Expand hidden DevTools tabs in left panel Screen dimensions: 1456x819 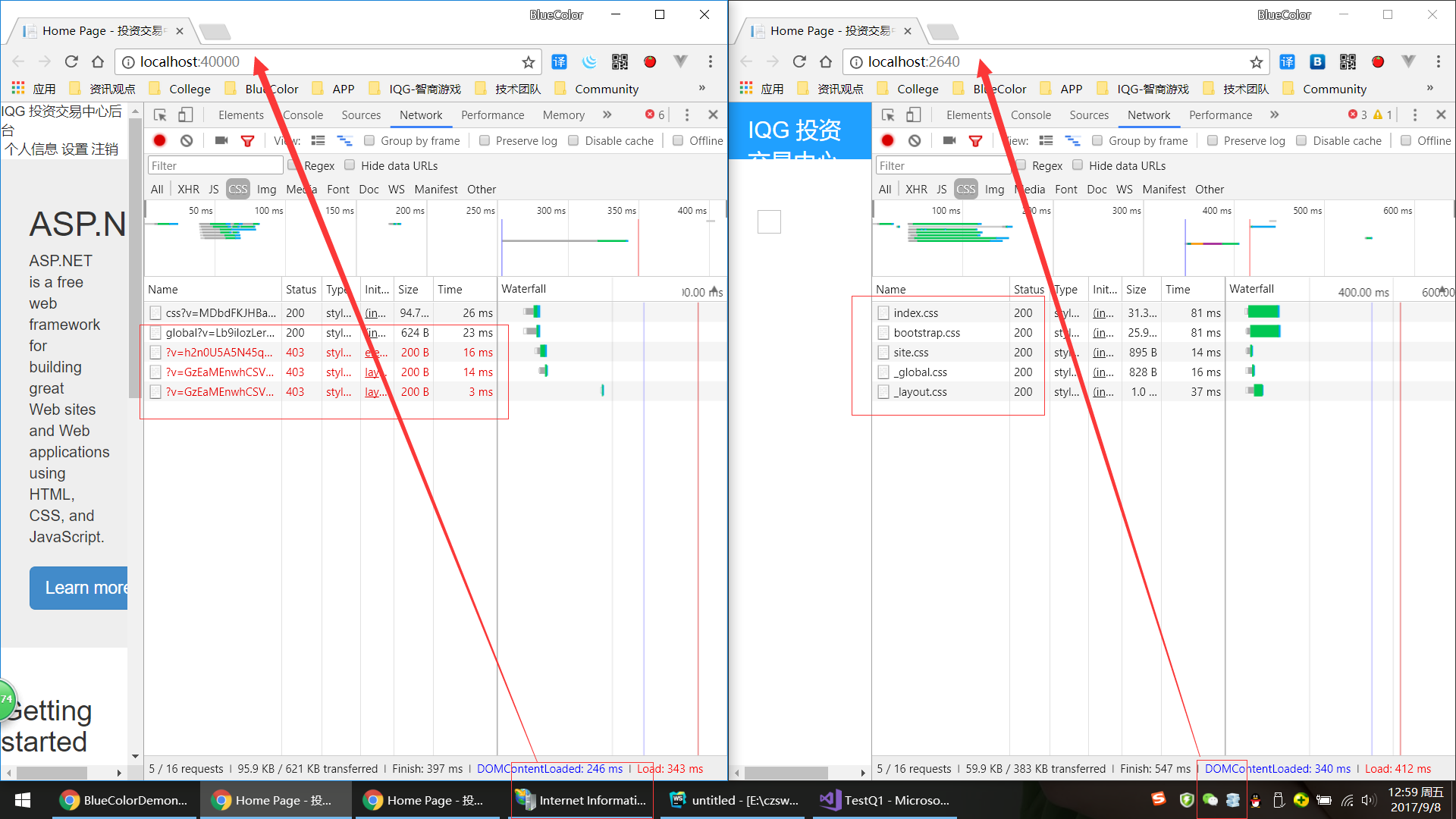click(x=607, y=115)
